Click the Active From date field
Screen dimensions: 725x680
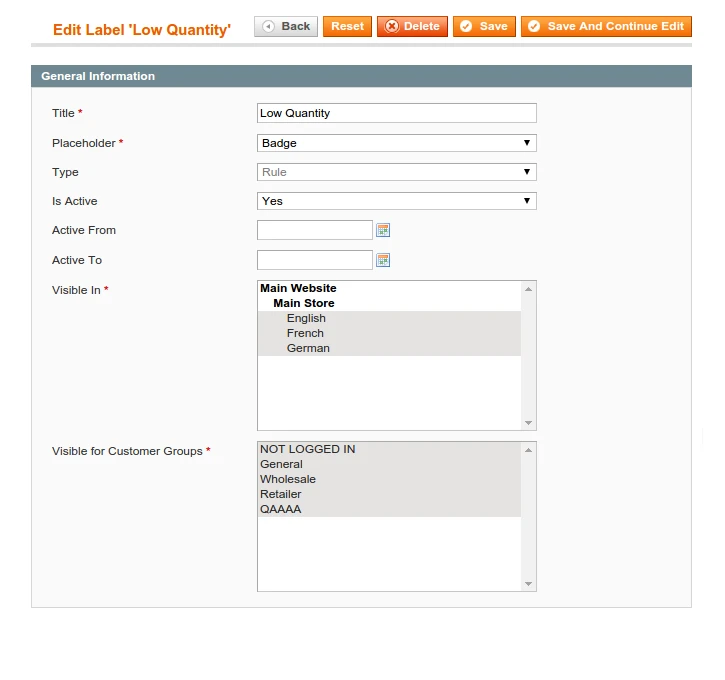(x=314, y=230)
